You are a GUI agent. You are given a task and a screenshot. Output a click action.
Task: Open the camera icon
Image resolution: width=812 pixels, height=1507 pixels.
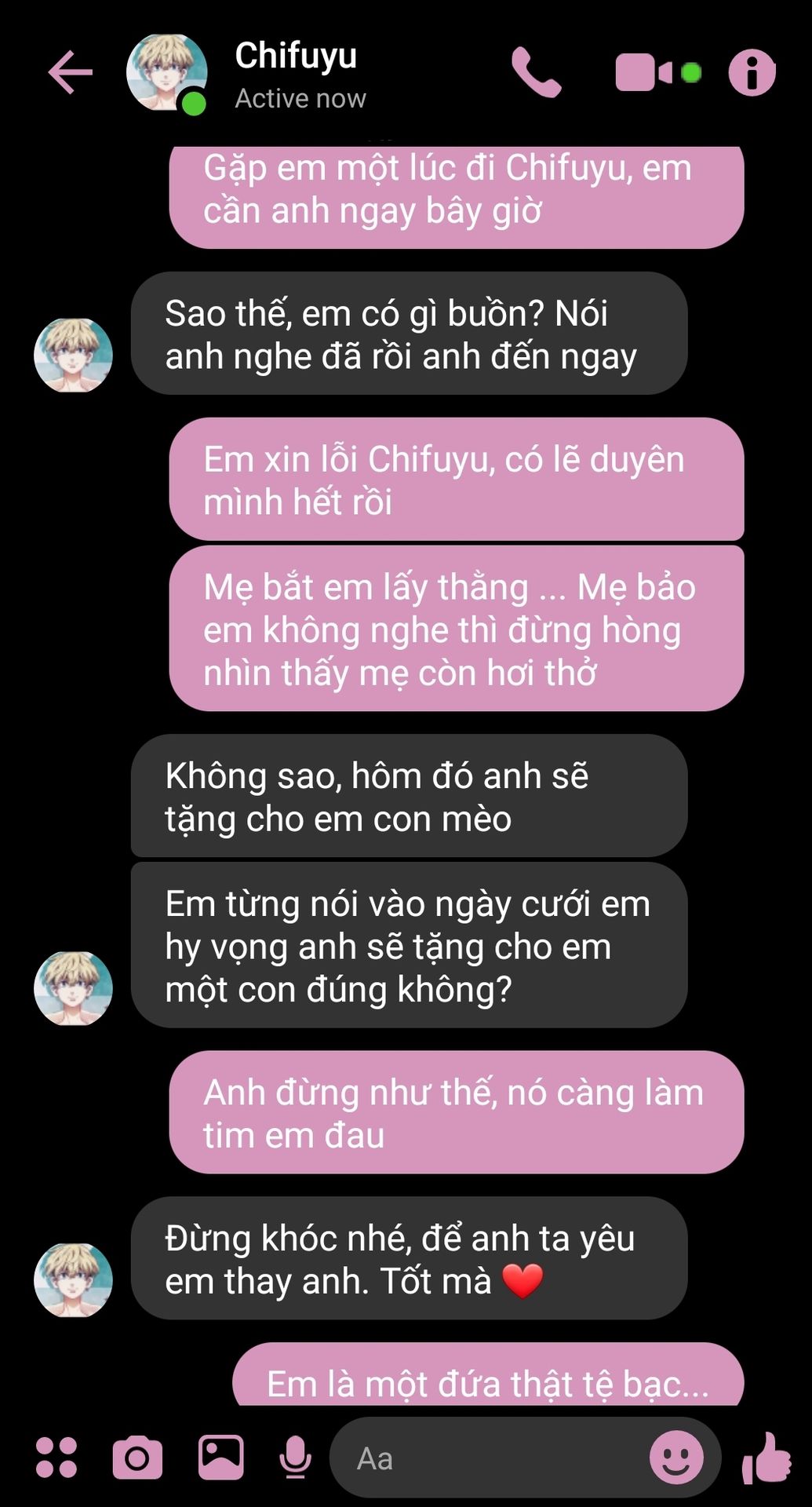137,1458
